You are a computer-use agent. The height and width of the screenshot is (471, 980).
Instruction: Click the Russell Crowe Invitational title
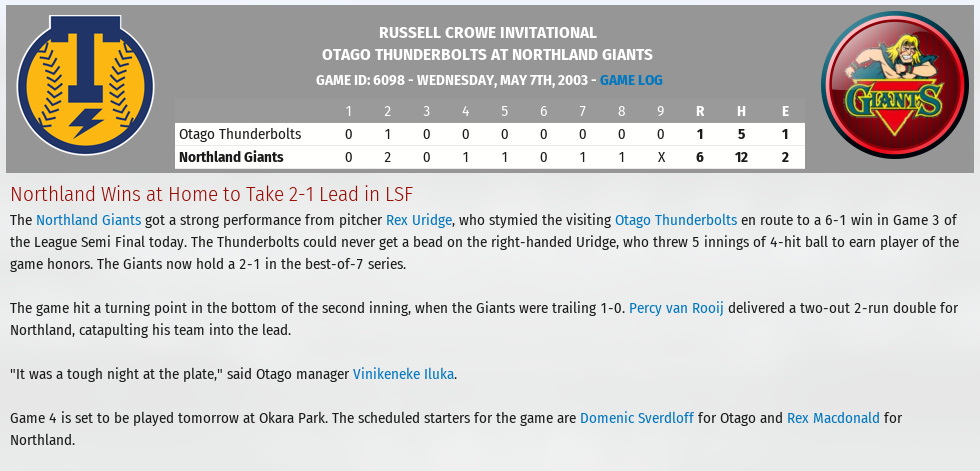click(488, 32)
